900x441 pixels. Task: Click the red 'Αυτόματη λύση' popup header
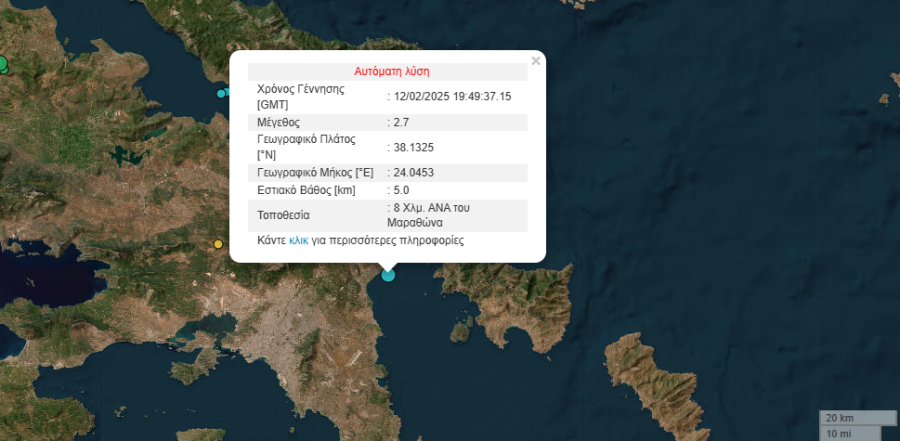pos(392,72)
